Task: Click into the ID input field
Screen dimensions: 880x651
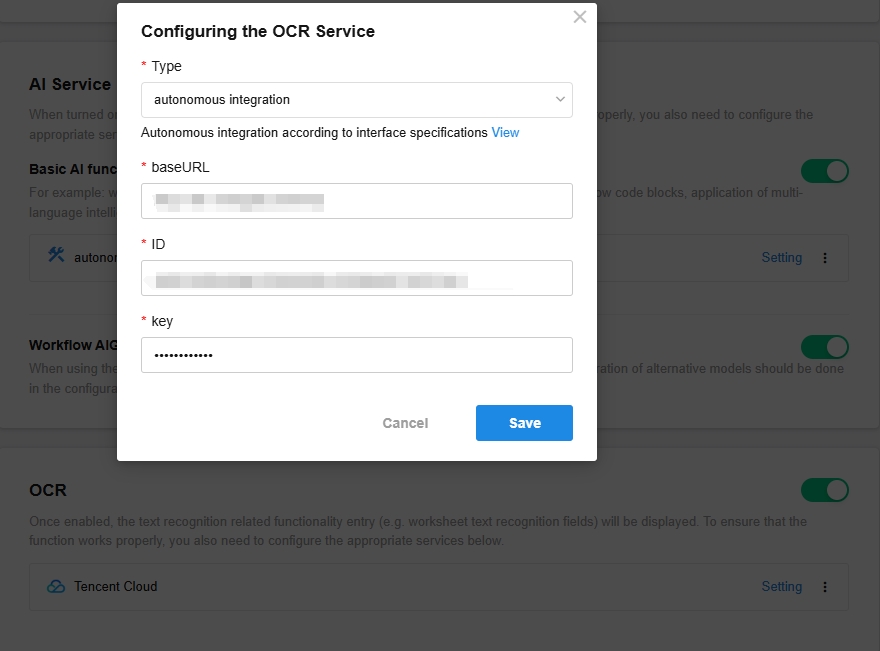Action: (356, 278)
